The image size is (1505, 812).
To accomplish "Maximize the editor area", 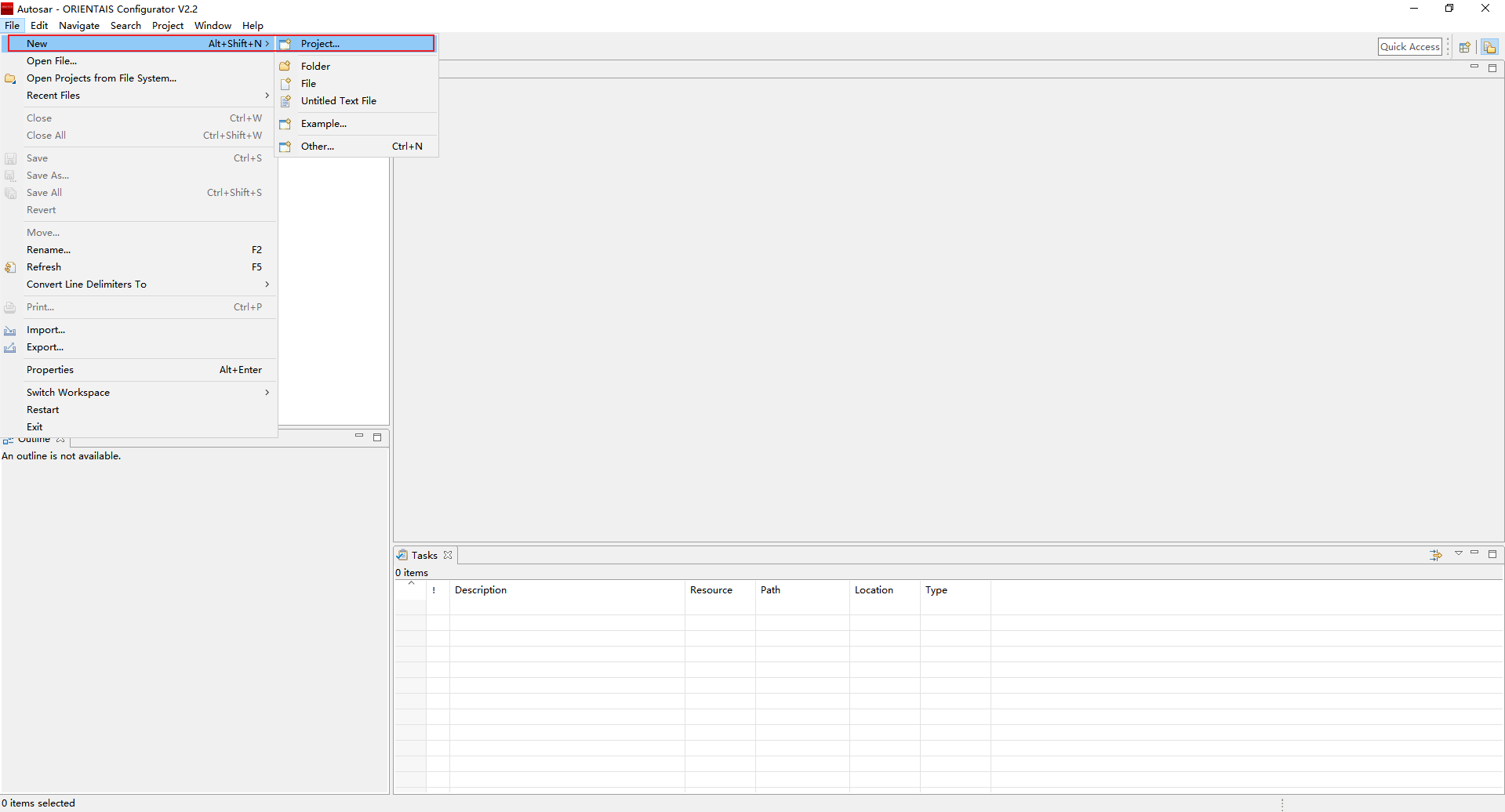I will click(x=1492, y=68).
